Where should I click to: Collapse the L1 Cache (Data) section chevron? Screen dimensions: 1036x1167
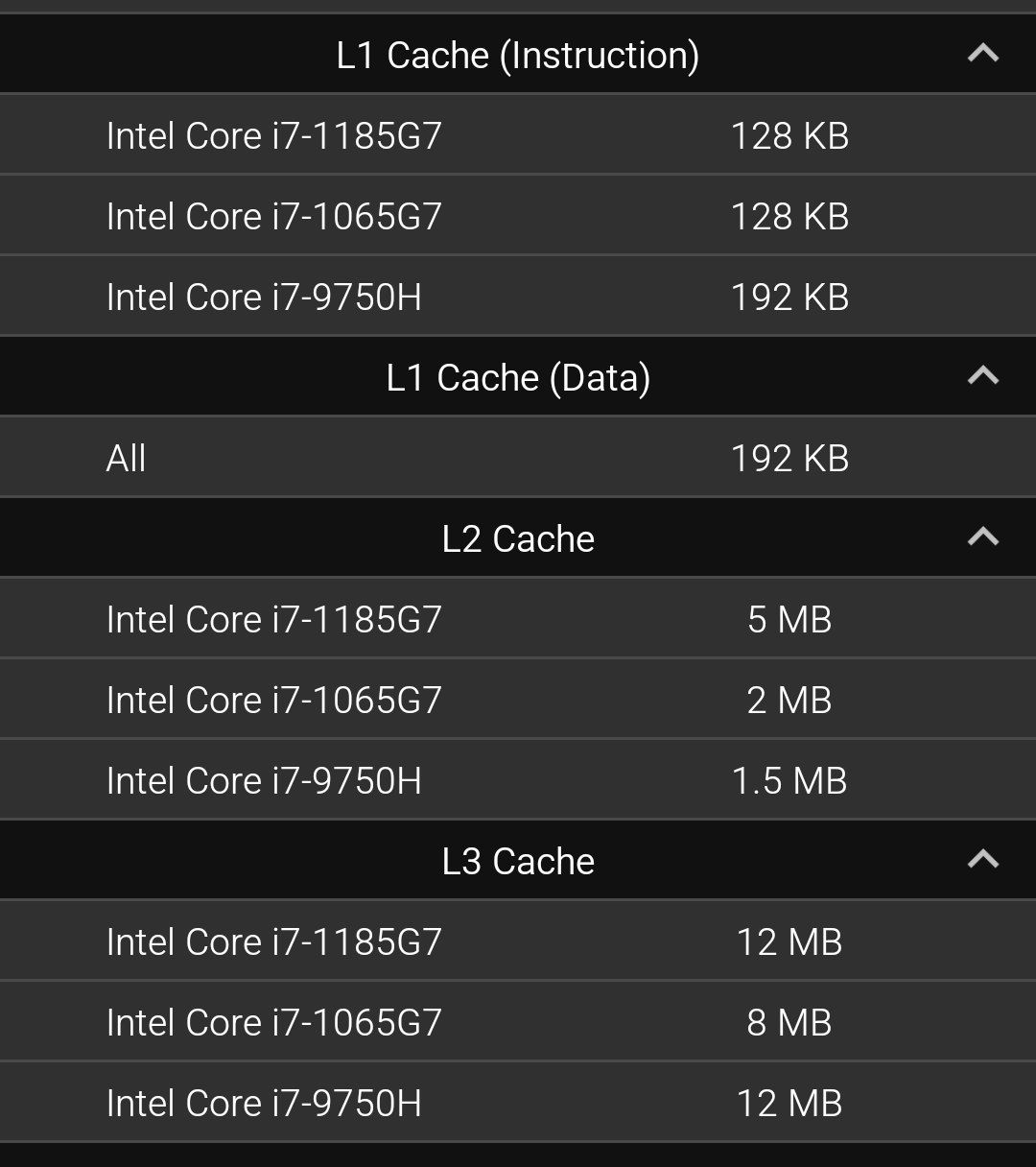pos(983,376)
